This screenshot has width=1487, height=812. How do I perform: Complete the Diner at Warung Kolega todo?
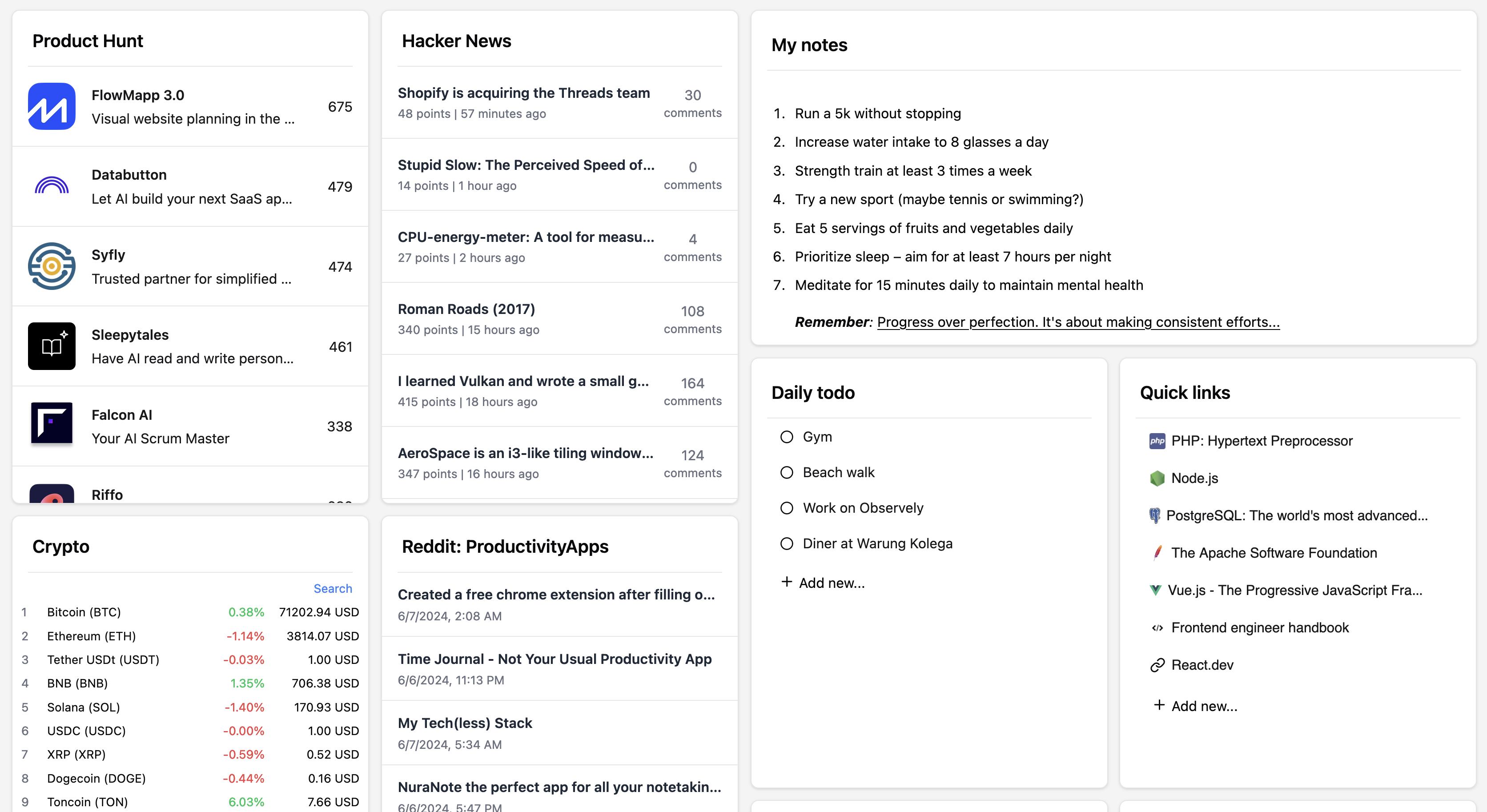pos(786,544)
